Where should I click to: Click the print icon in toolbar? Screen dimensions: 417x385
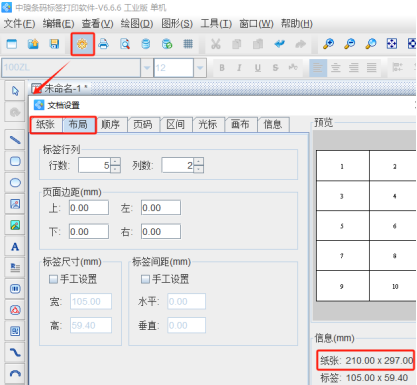[103, 44]
